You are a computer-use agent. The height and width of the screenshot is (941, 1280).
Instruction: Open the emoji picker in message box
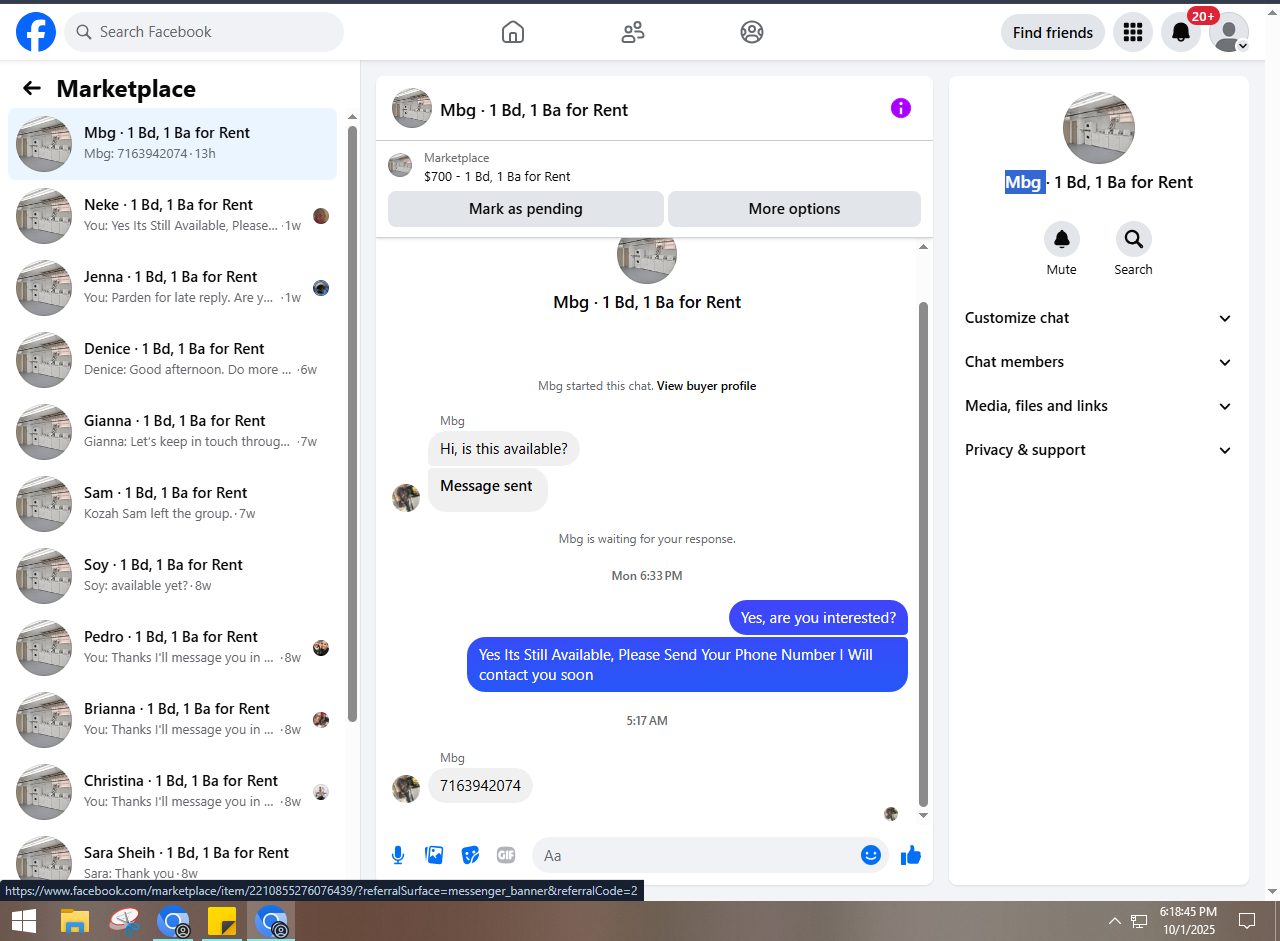871,855
